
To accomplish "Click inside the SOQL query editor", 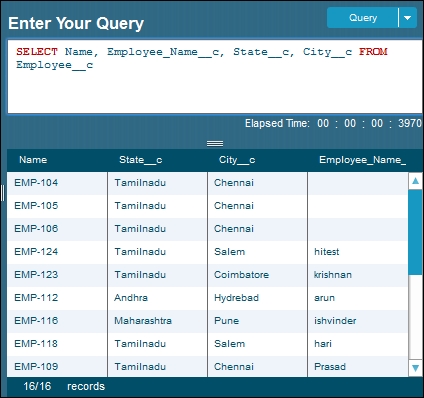I will coord(215,77).
